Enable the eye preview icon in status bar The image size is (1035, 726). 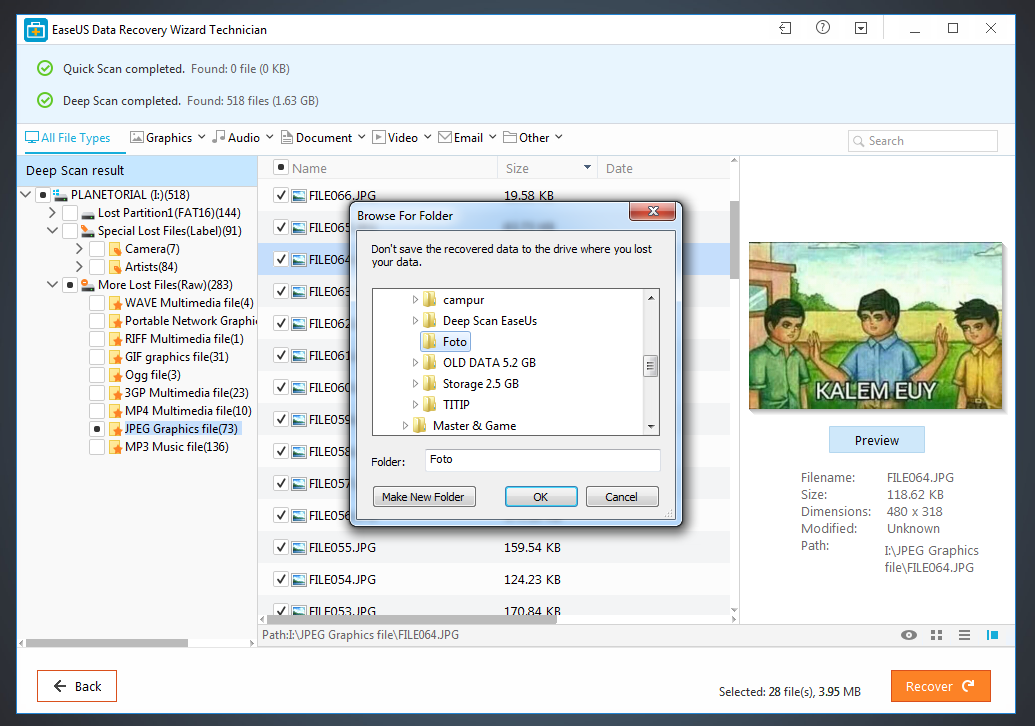pyautogui.click(x=908, y=635)
